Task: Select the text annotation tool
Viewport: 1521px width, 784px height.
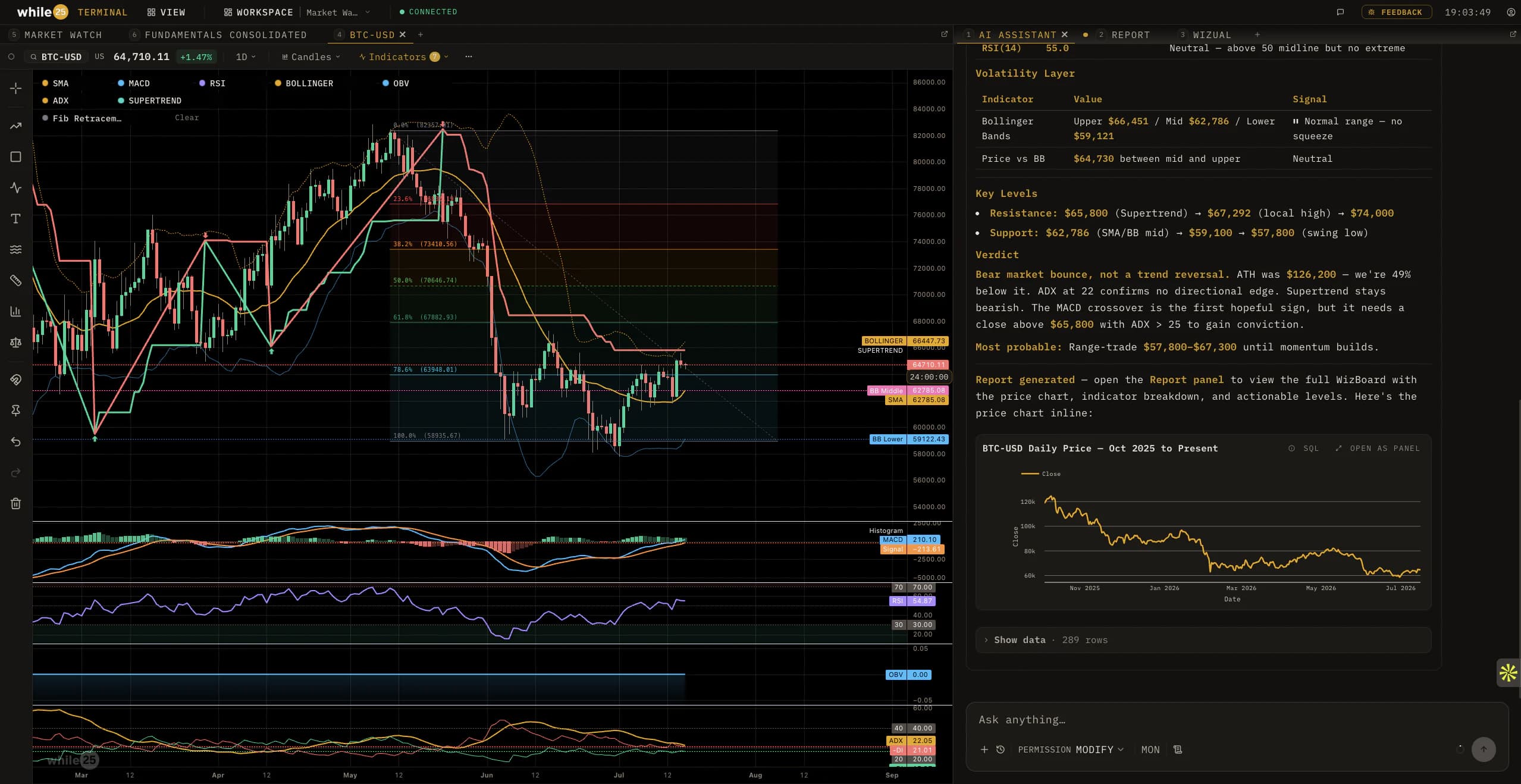Action: 16,218
